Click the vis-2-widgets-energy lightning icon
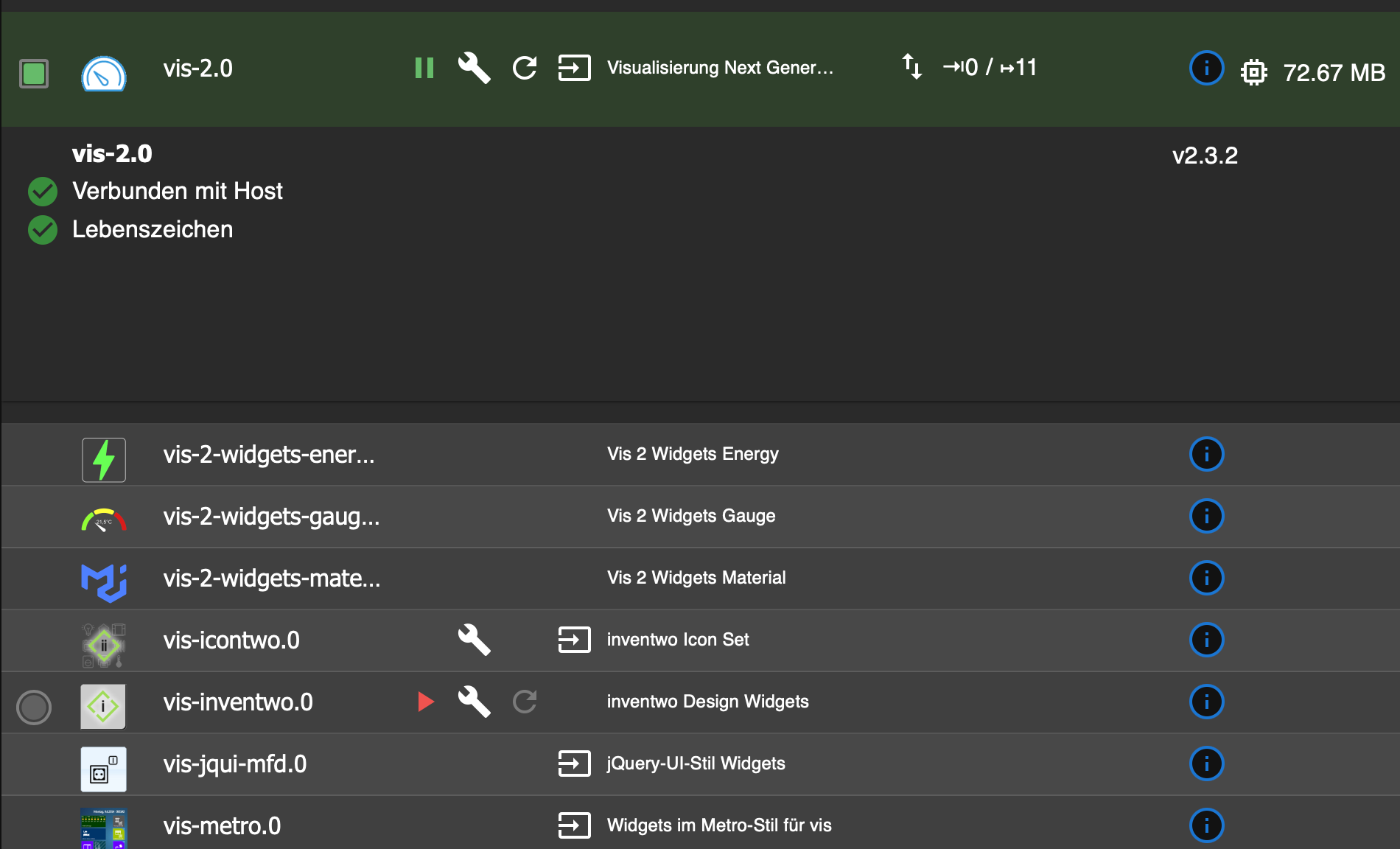Viewport: 1400px width, 849px height. [104, 460]
